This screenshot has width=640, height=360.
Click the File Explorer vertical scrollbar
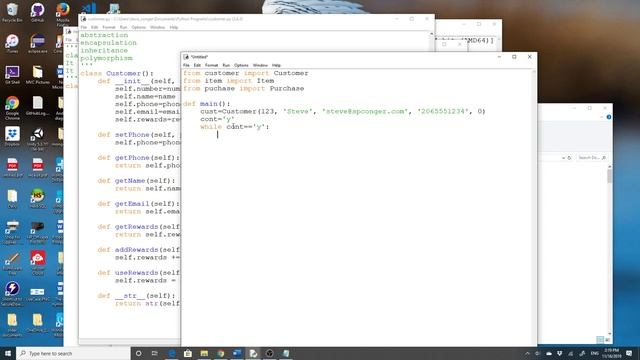(x=610, y=250)
